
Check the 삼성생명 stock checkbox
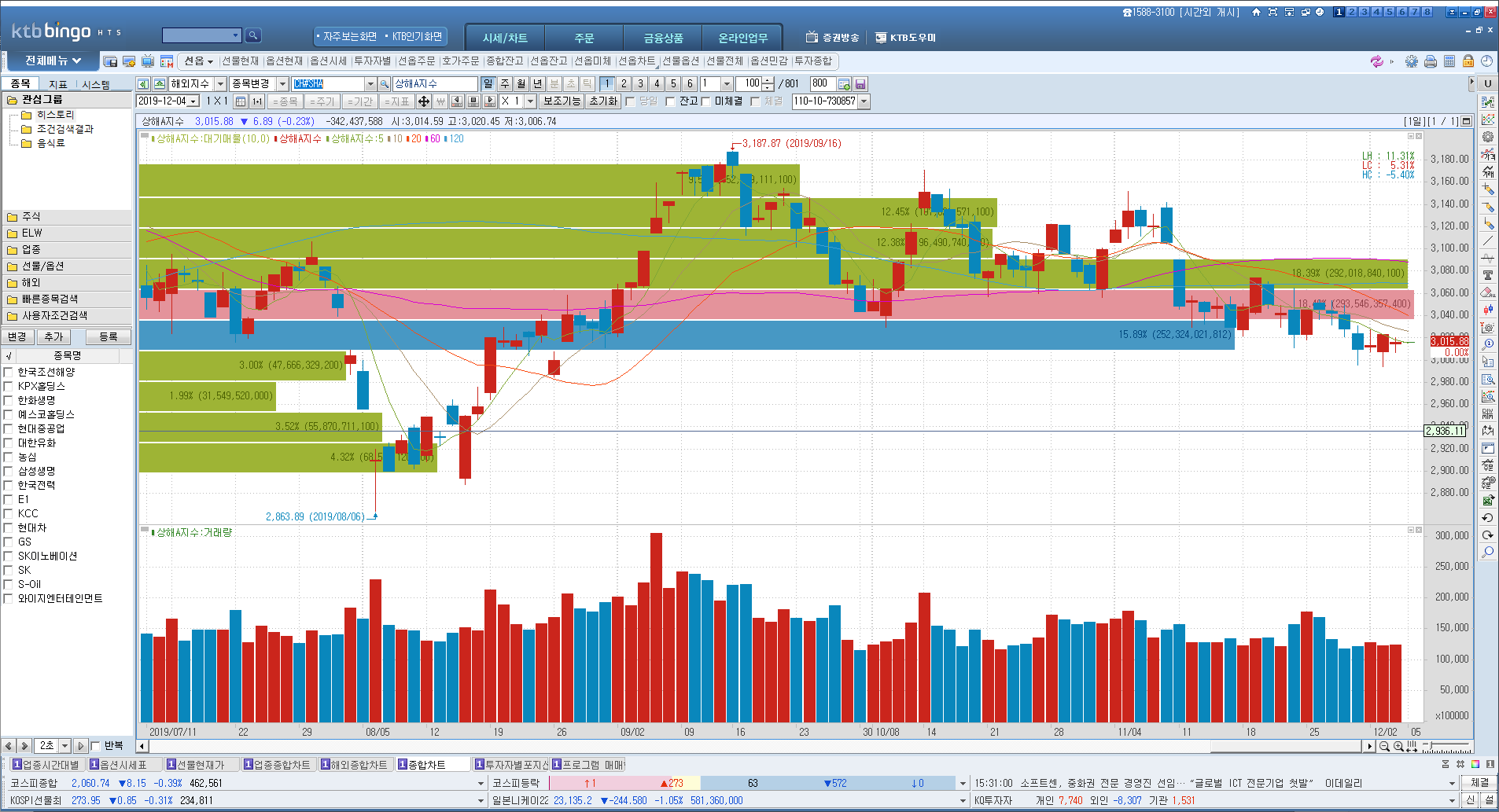tap(9, 471)
